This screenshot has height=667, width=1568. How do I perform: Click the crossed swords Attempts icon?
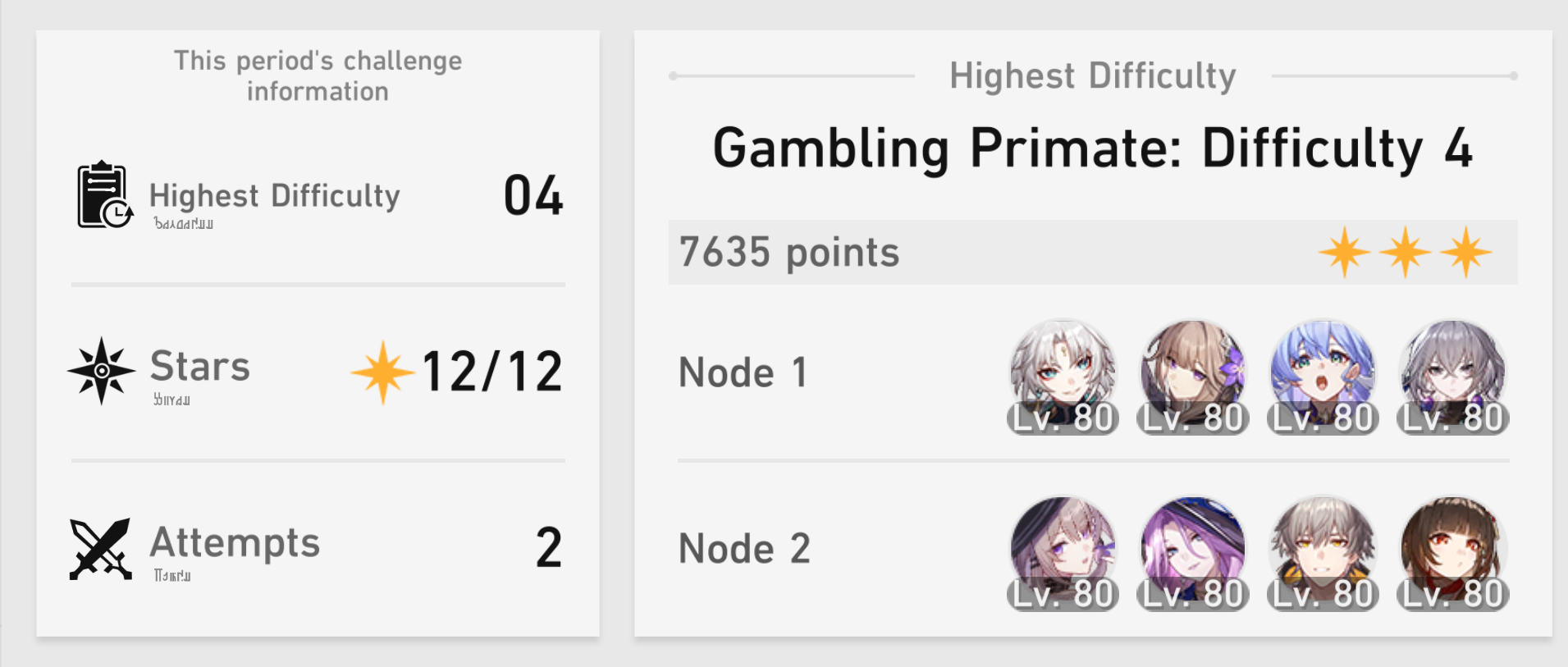[101, 549]
